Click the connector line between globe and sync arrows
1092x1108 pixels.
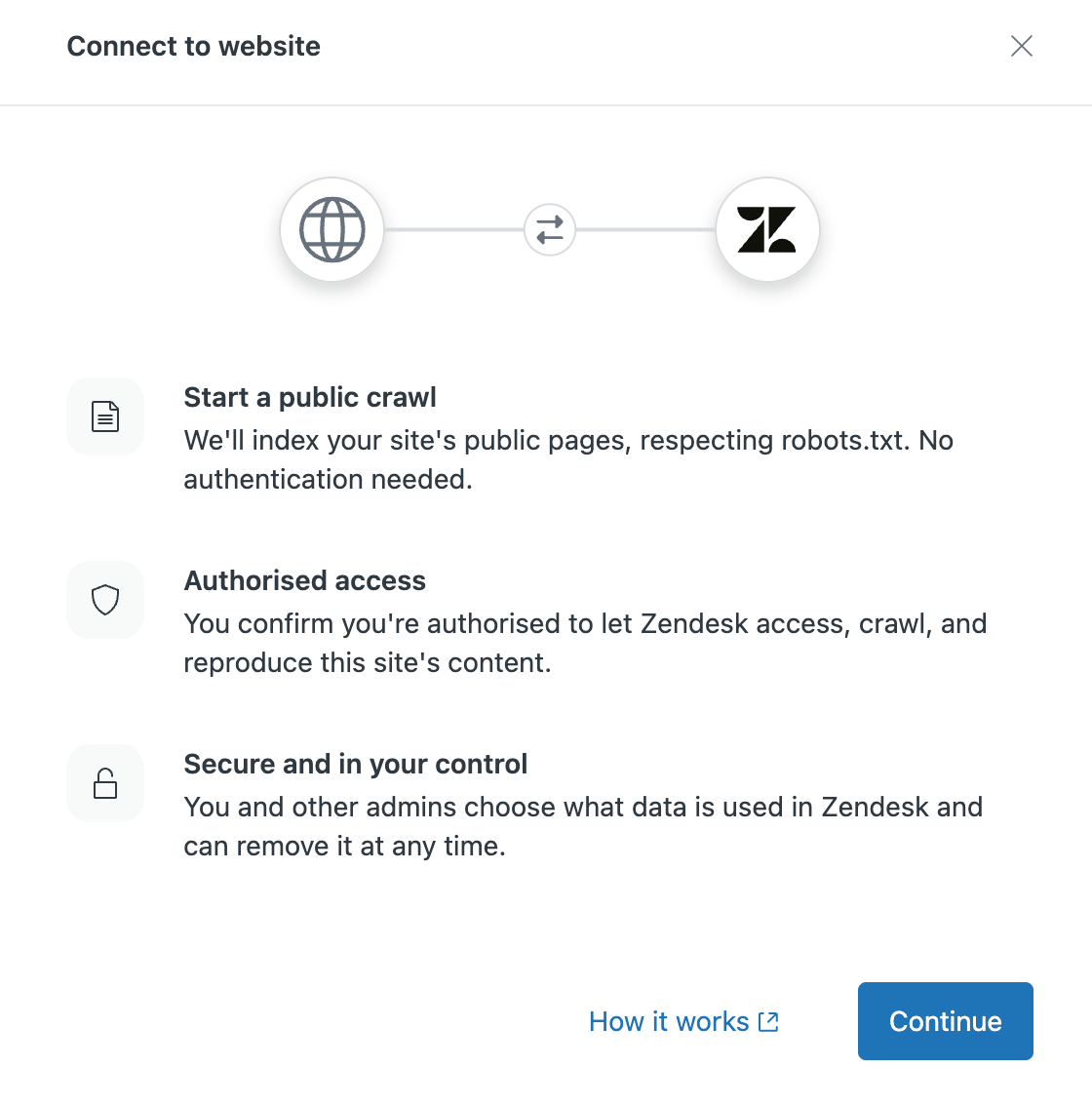pos(453,230)
